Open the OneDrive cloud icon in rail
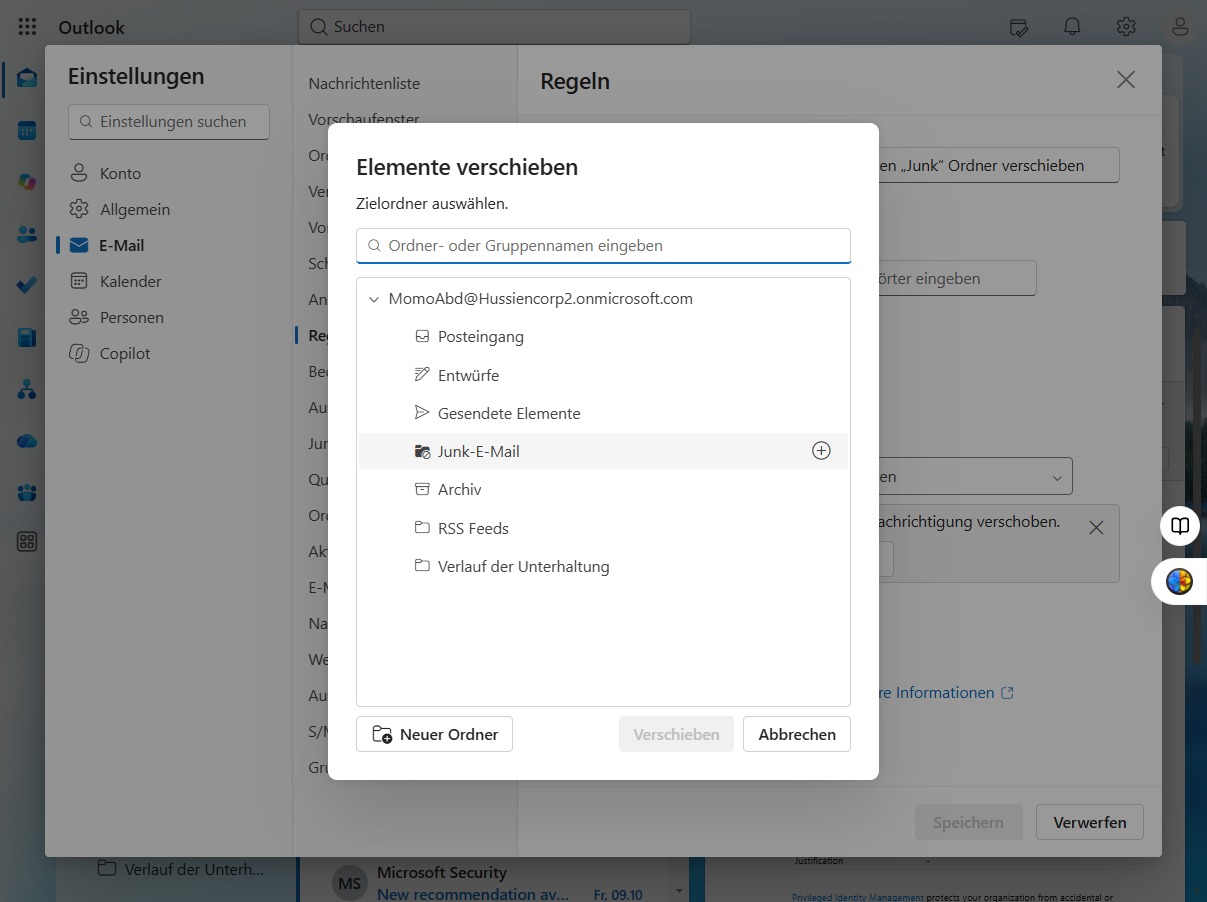This screenshot has width=1207, height=902. click(27, 441)
